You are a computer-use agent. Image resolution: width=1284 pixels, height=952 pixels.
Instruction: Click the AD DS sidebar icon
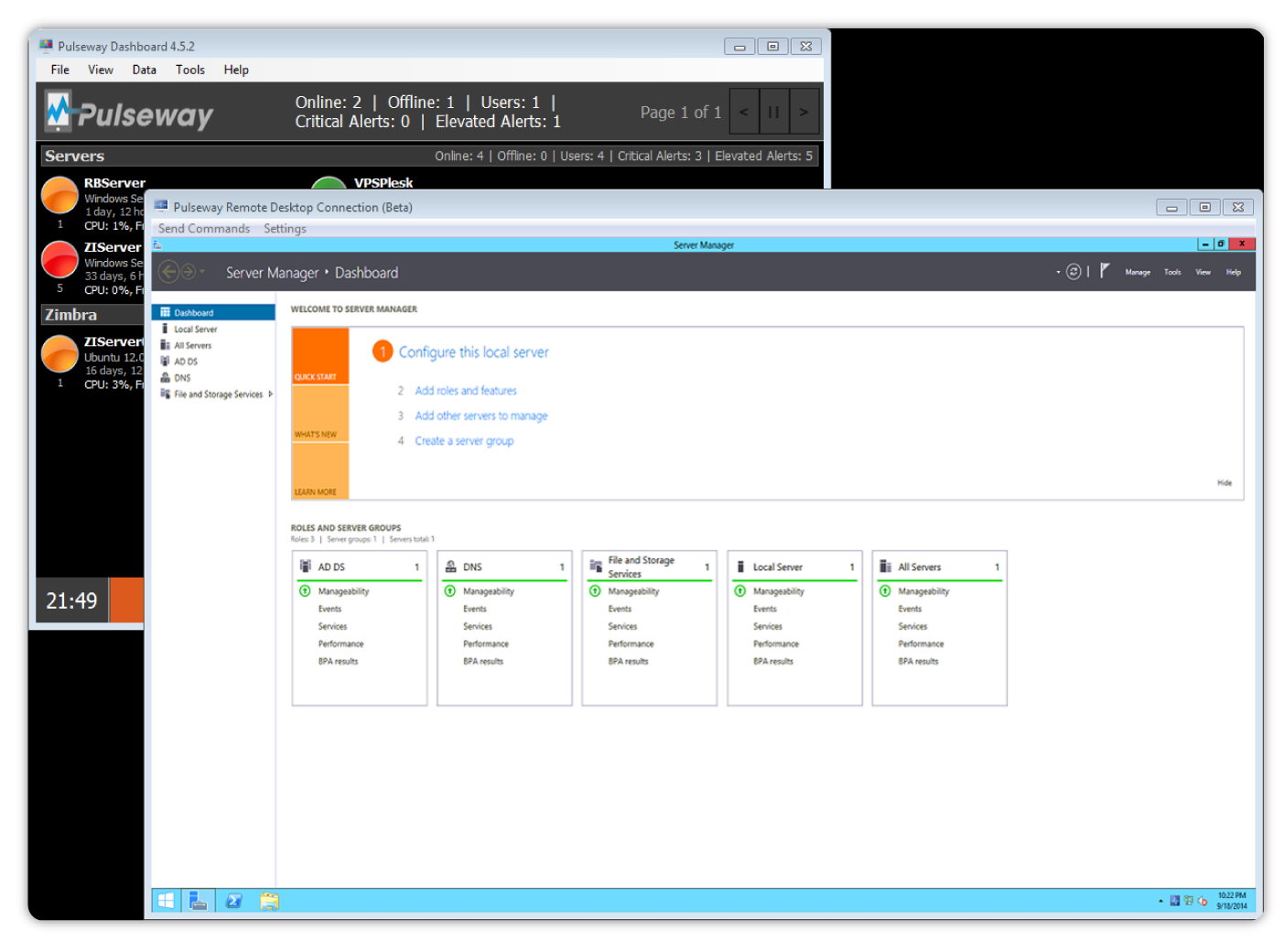(x=165, y=362)
